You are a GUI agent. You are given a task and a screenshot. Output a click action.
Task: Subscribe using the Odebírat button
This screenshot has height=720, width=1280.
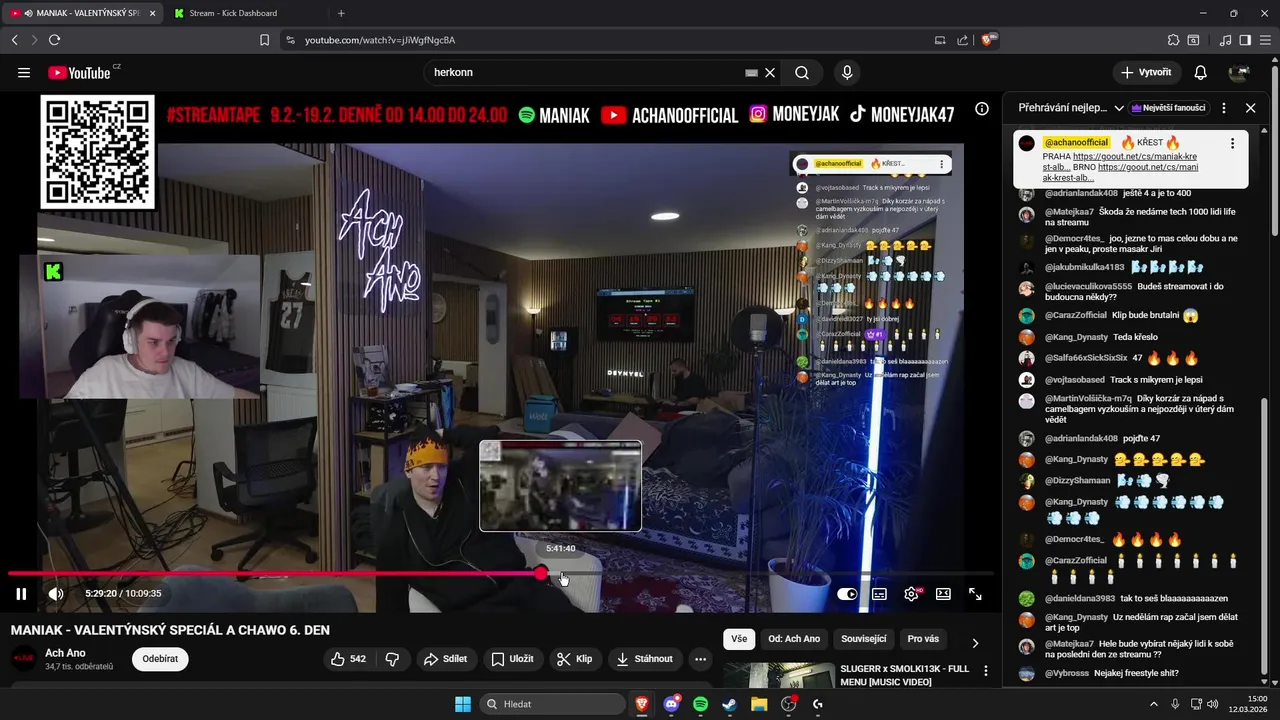click(160, 659)
